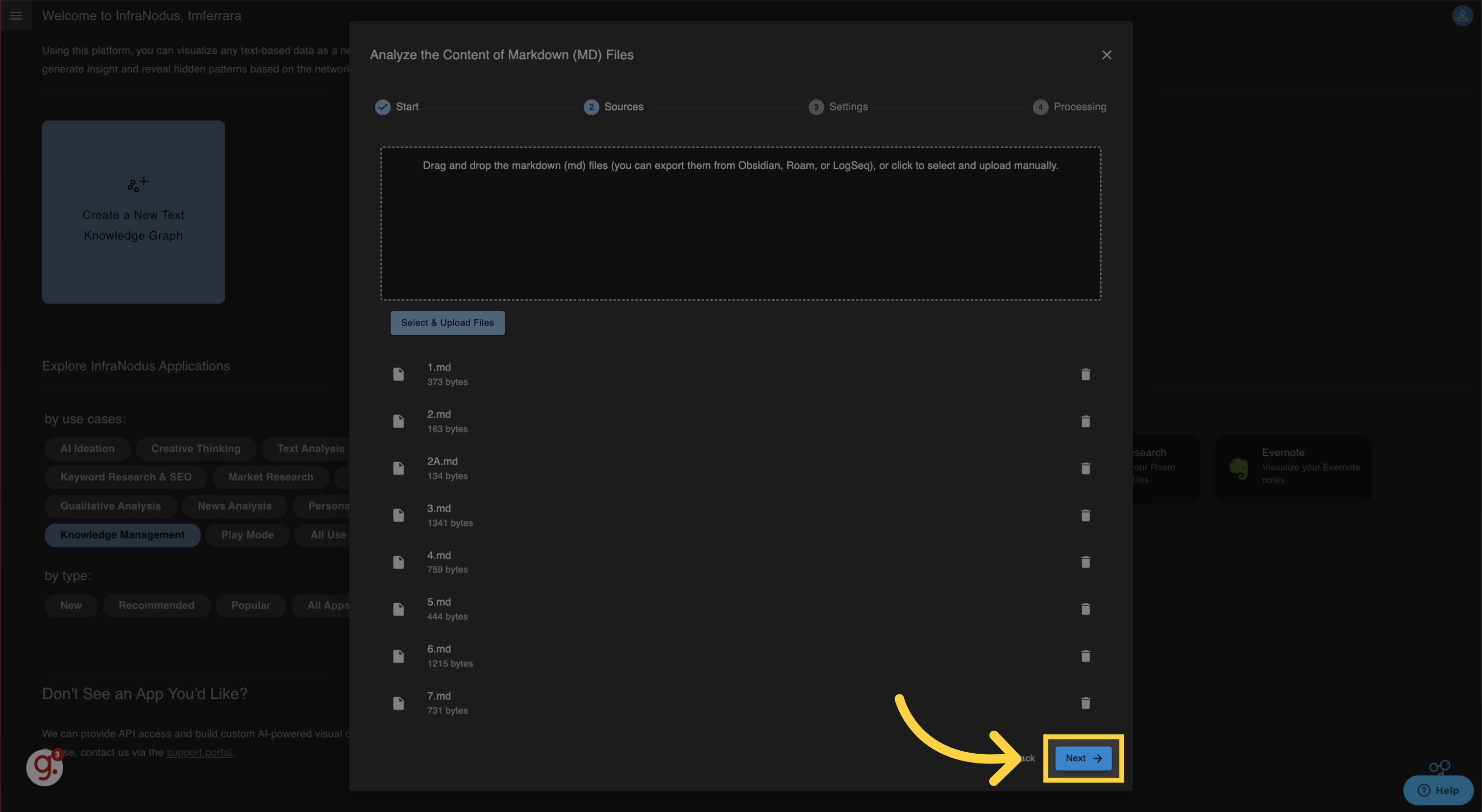
Task: Create a New Text Knowledge Graph
Action: click(x=133, y=212)
